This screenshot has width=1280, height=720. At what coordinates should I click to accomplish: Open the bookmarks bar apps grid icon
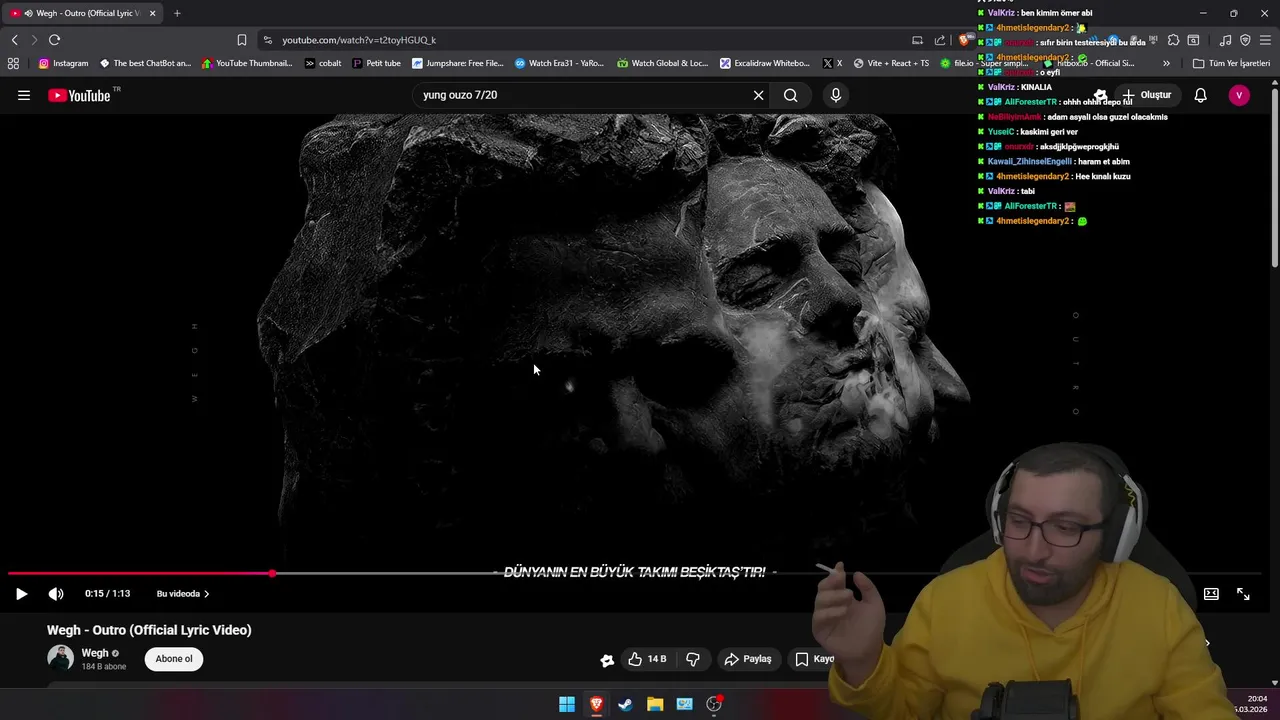[13, 63]
